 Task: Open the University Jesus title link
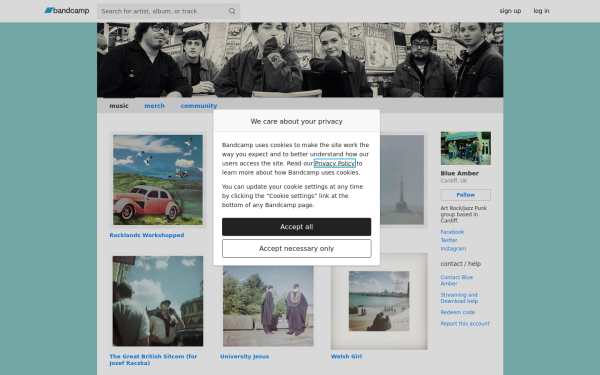pyautogui.click(x=245, y=356)
